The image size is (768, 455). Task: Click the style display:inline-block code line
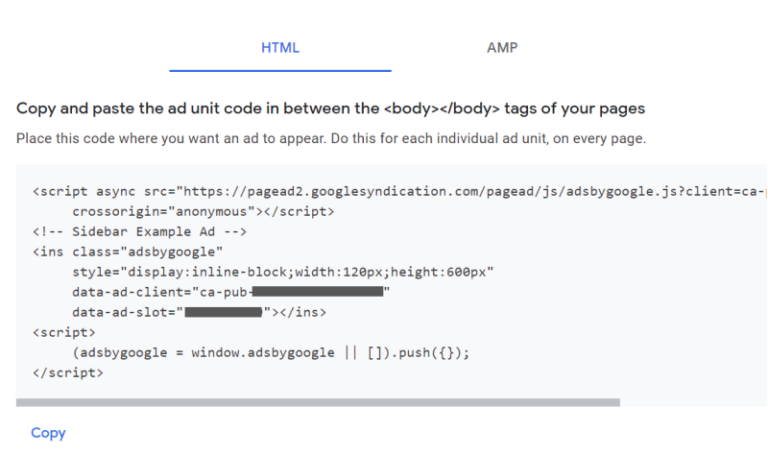[283, 271]
